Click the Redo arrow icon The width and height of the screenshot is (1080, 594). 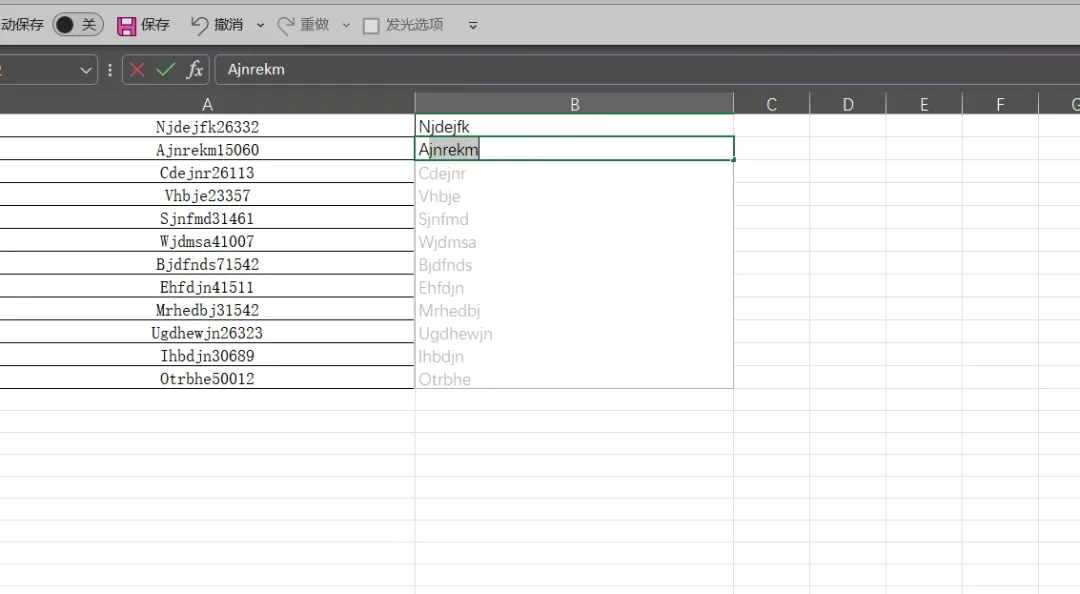pos(285,25)
